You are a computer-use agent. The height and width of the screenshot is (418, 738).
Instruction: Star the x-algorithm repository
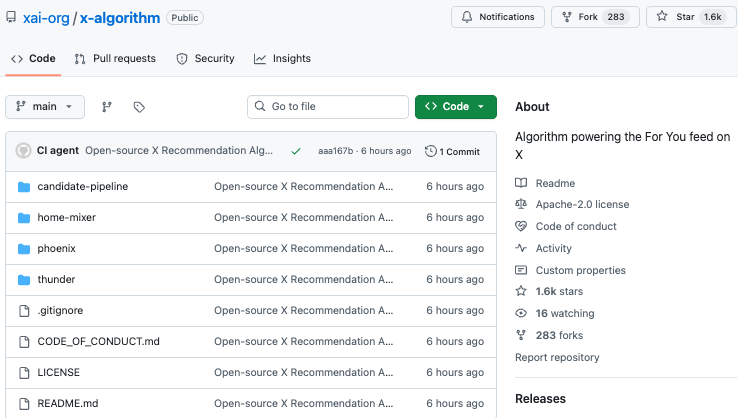(x=689, y=17)
